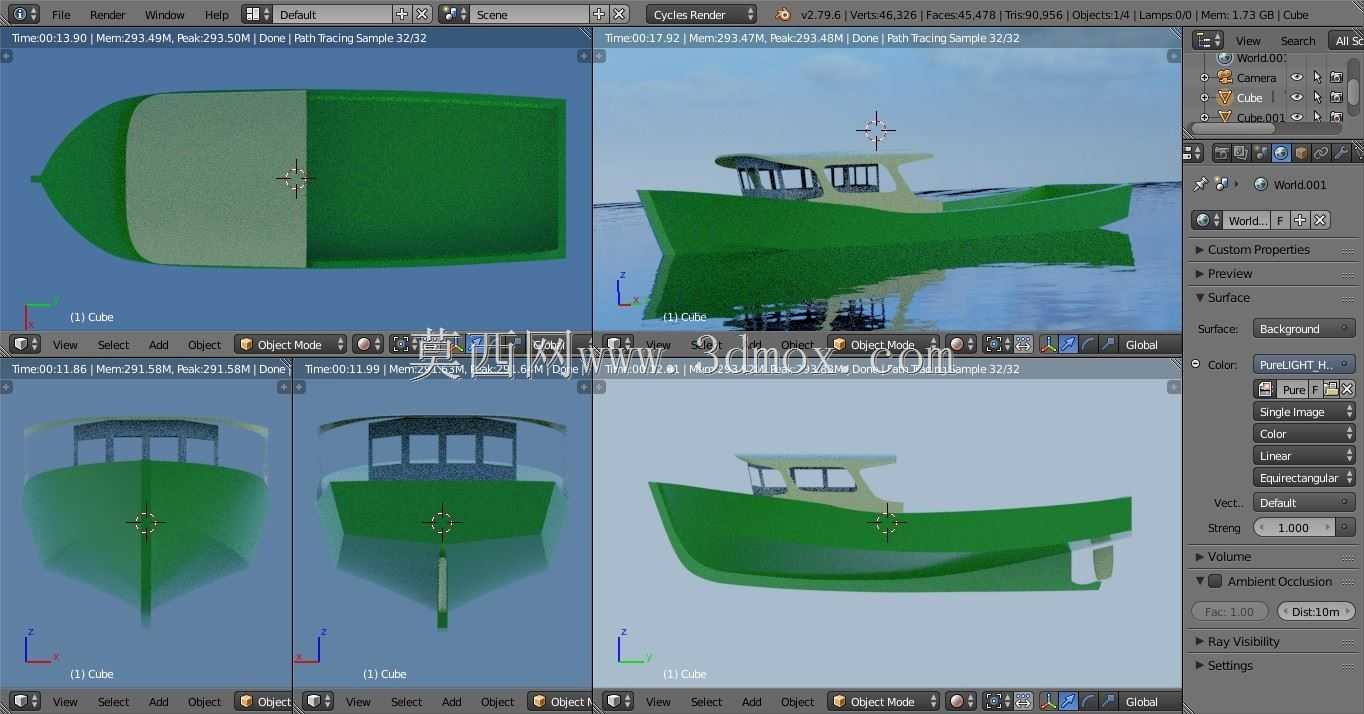Open Scene properties tab
This screenshot has width=1364, height=714.
click(1261, 153)
